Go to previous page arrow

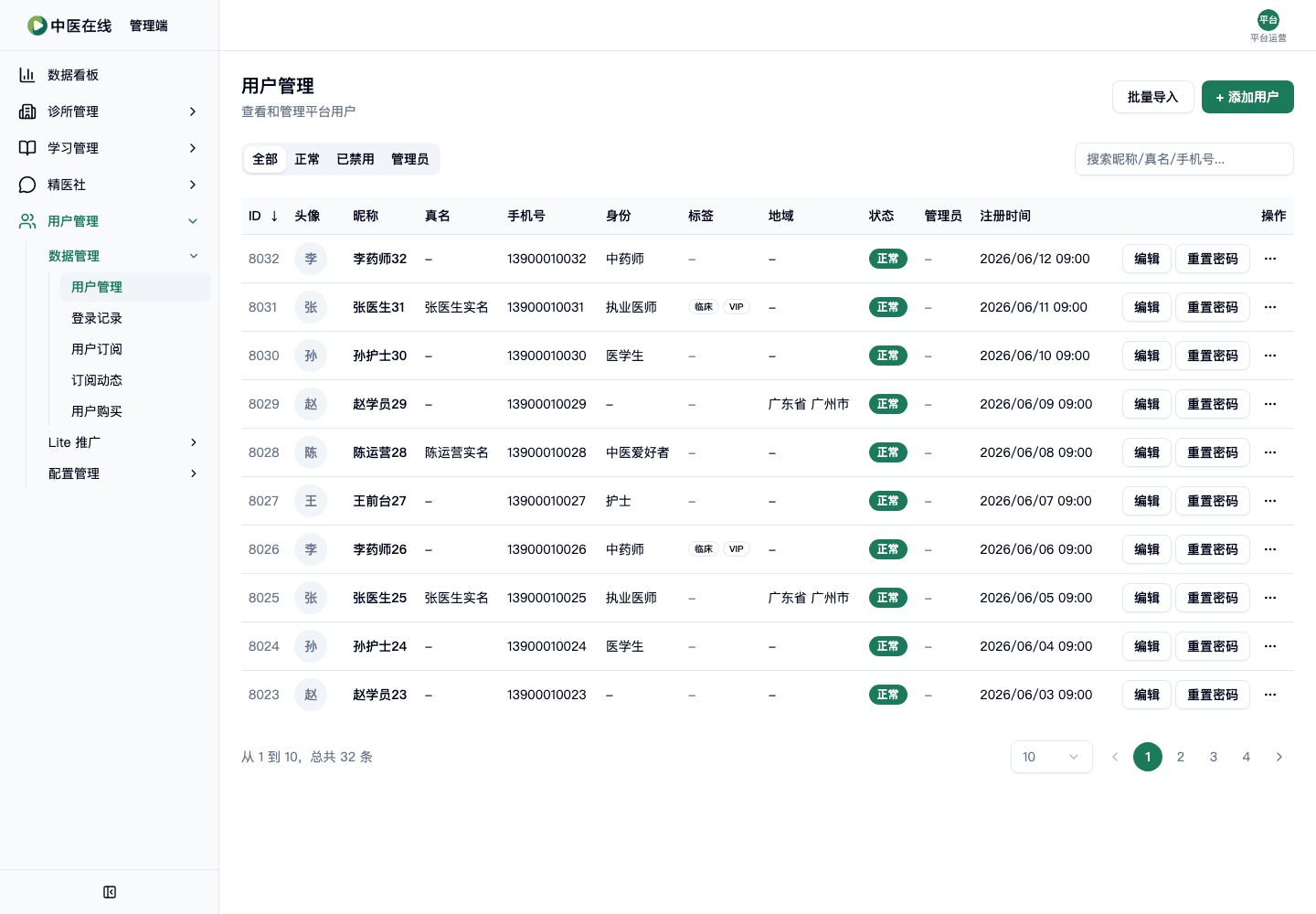tap(1115, 757)
